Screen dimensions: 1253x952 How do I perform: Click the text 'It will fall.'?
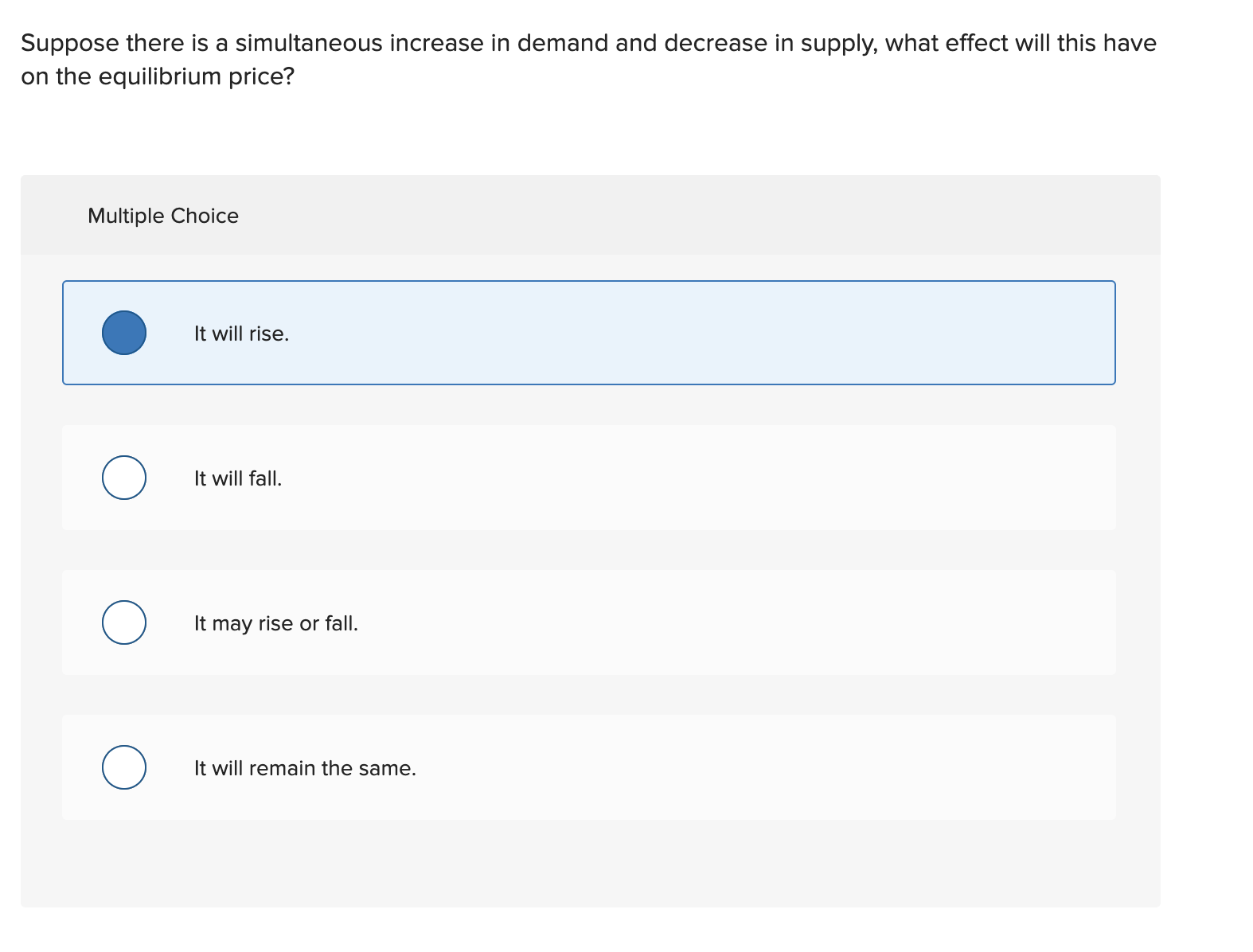(x=237, y=478)
